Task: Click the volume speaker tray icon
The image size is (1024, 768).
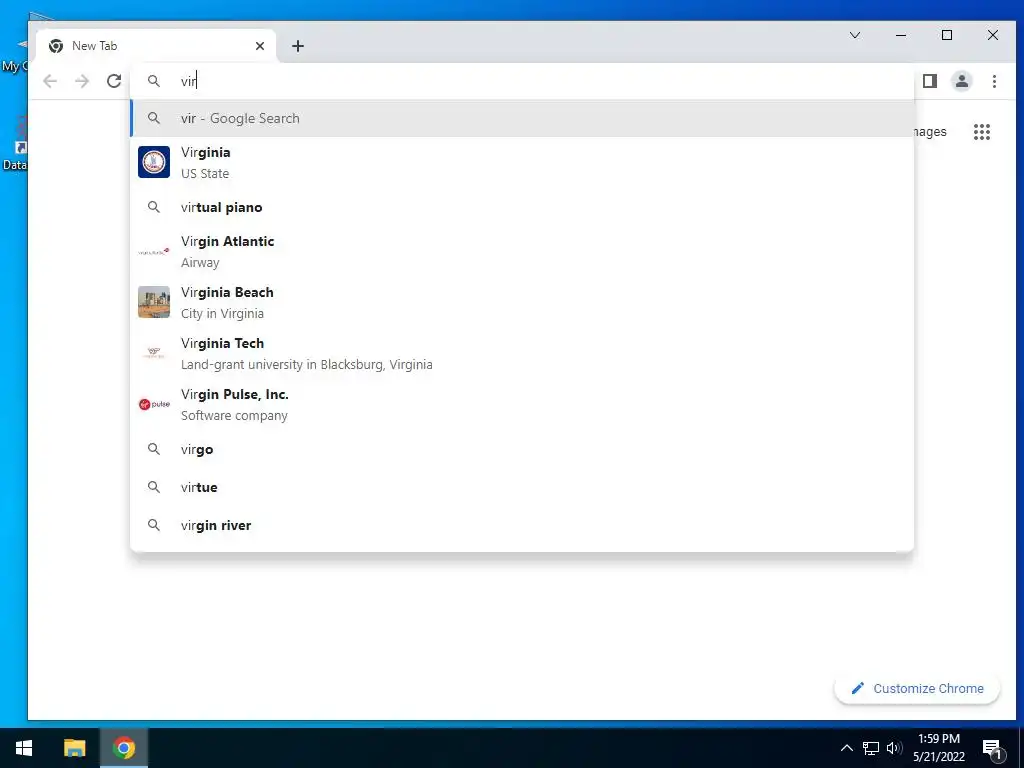Action: [x=894, y=748]
